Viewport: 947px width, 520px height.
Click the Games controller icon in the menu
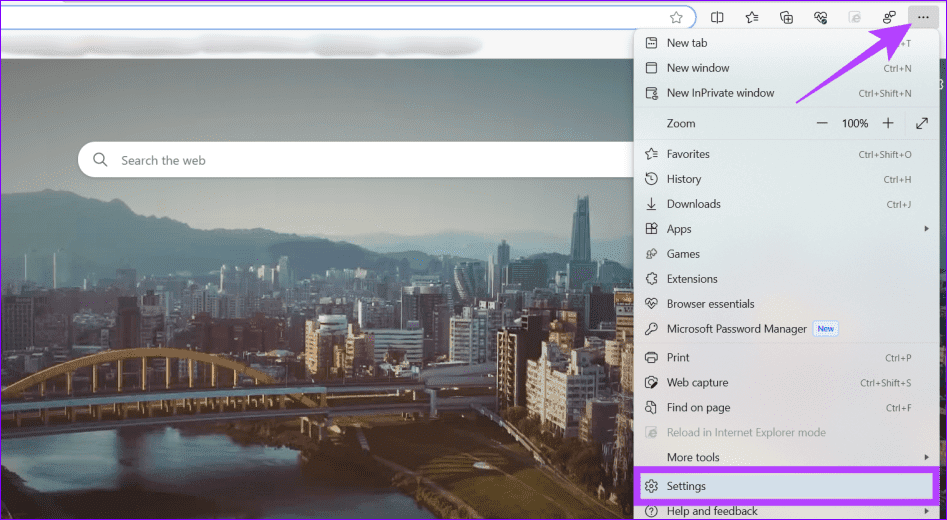tap(651, 254)
